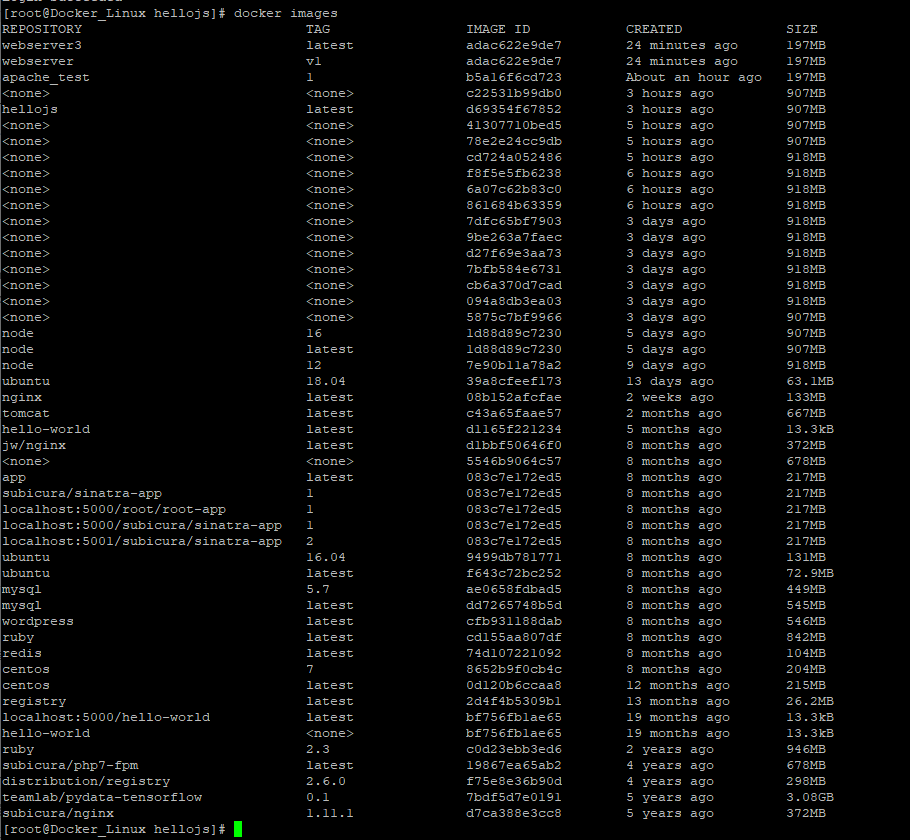Click image ID cd155aa807df
The image size is (910, 840).
coord(514,637)
